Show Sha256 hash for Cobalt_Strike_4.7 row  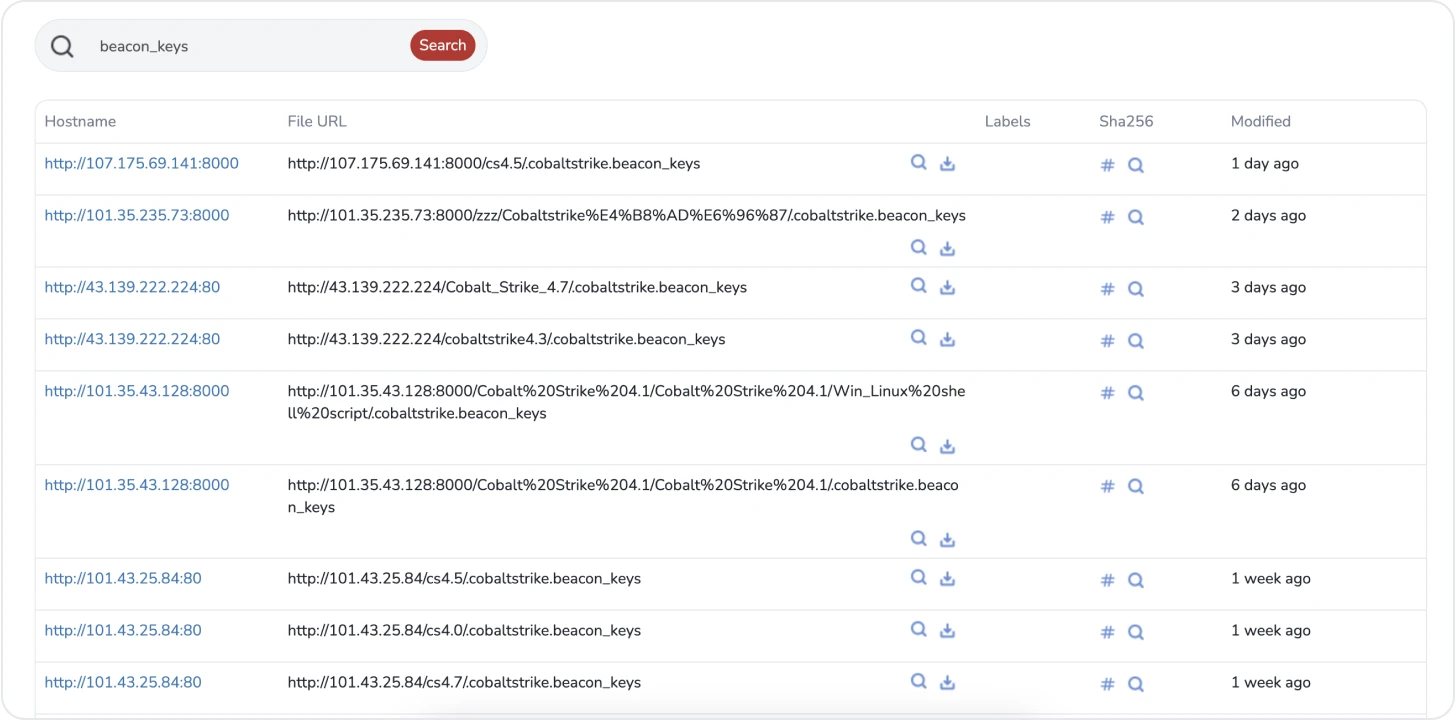pyautogui.click(x=1107, y=289)
